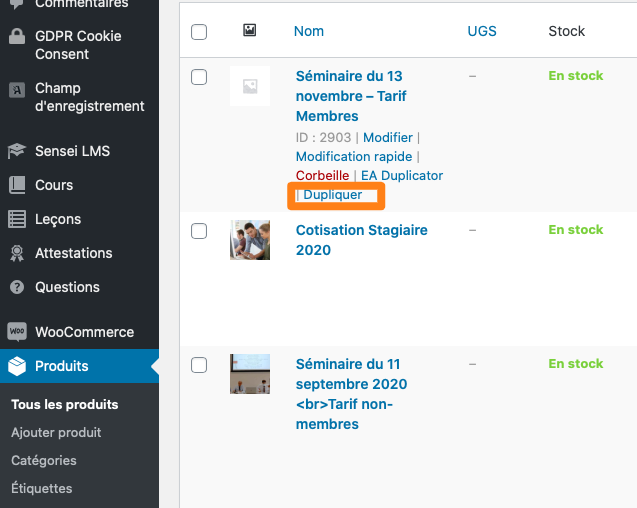Click the Cours book icon
This screenshot has height=508, width=637.
(17, 185)
